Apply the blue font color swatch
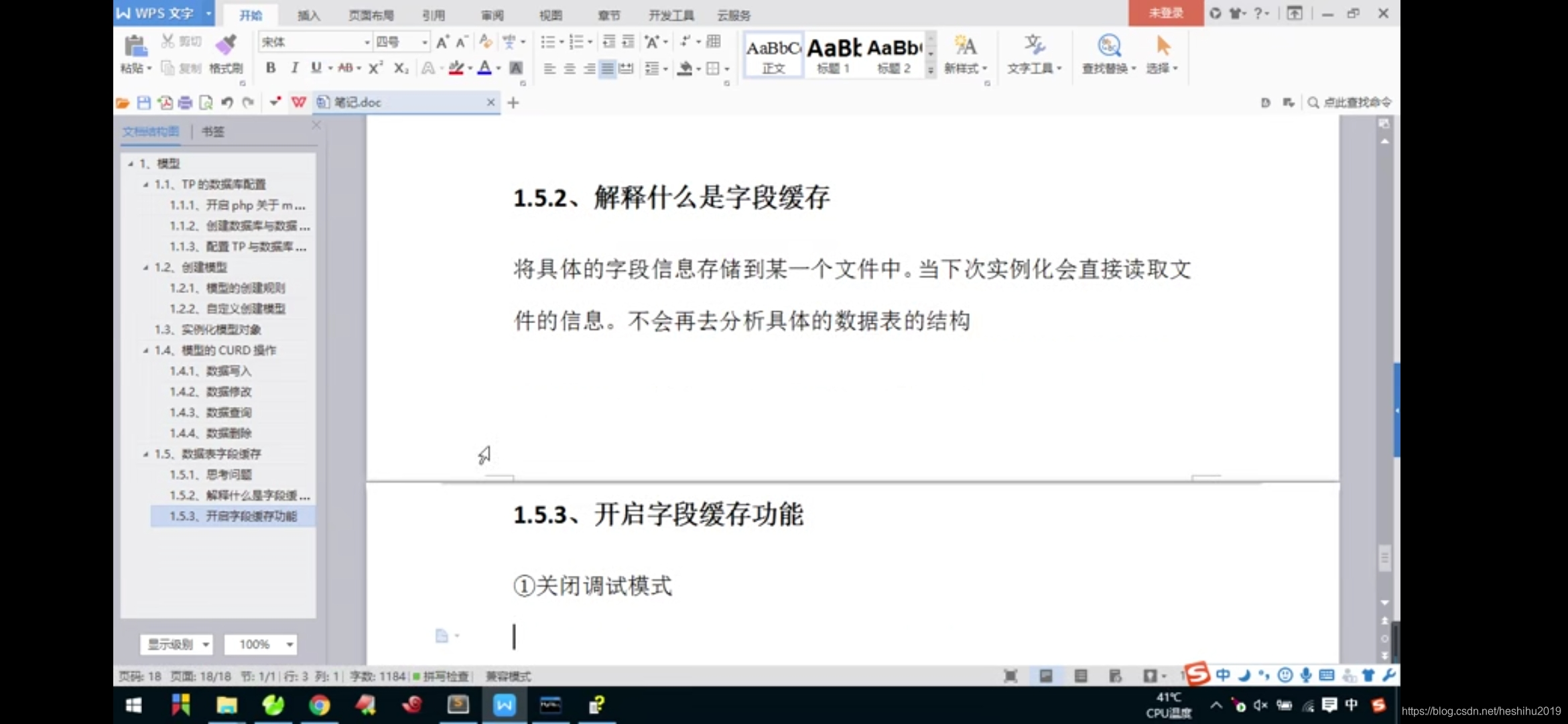 click(484, 68)
